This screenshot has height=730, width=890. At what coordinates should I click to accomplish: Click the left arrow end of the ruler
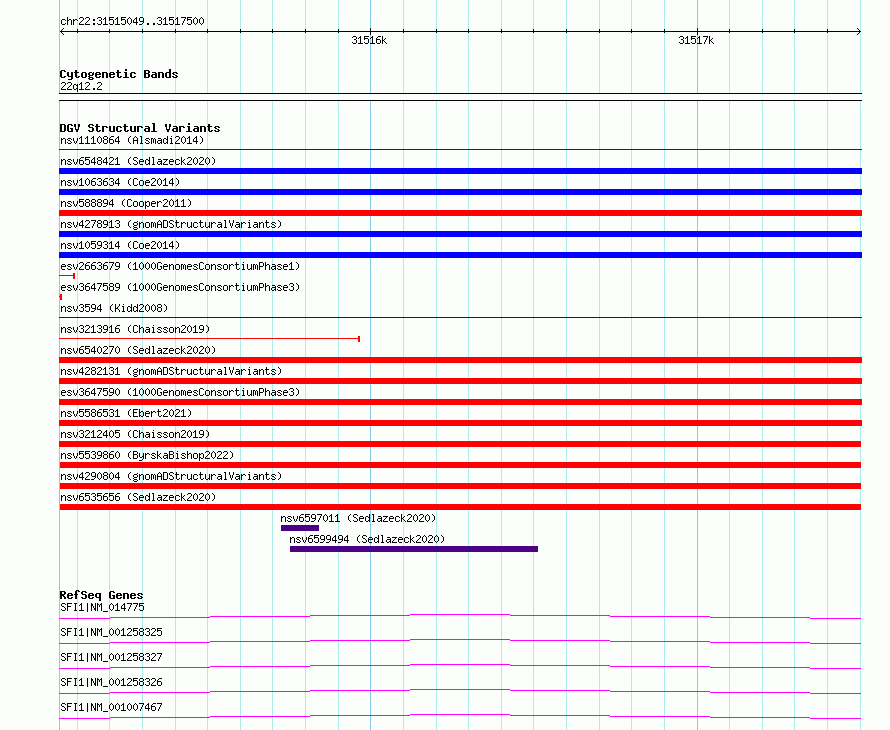click(x=62, y=32)
